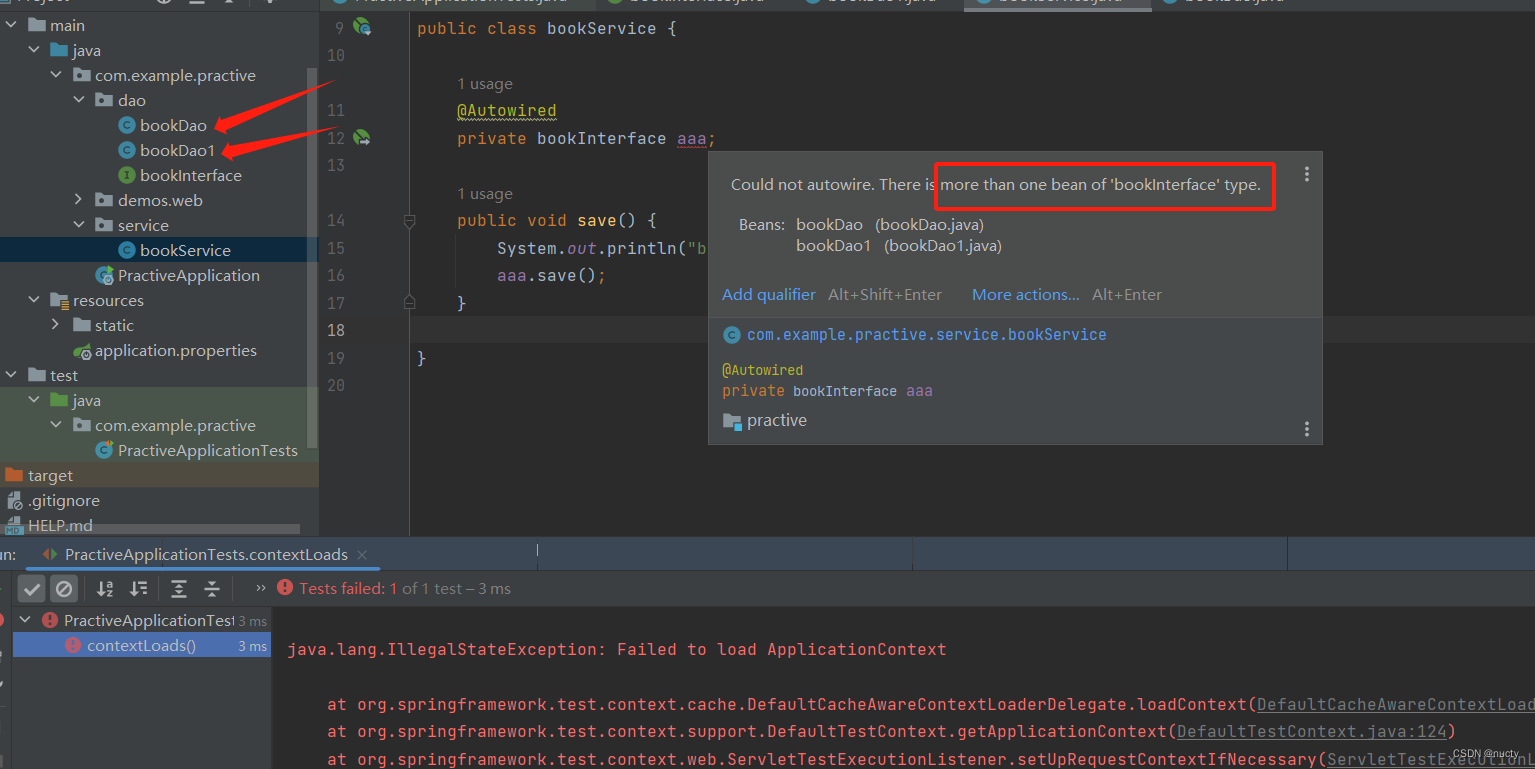
Task: Expand the static folder
Action: (57, 325)
